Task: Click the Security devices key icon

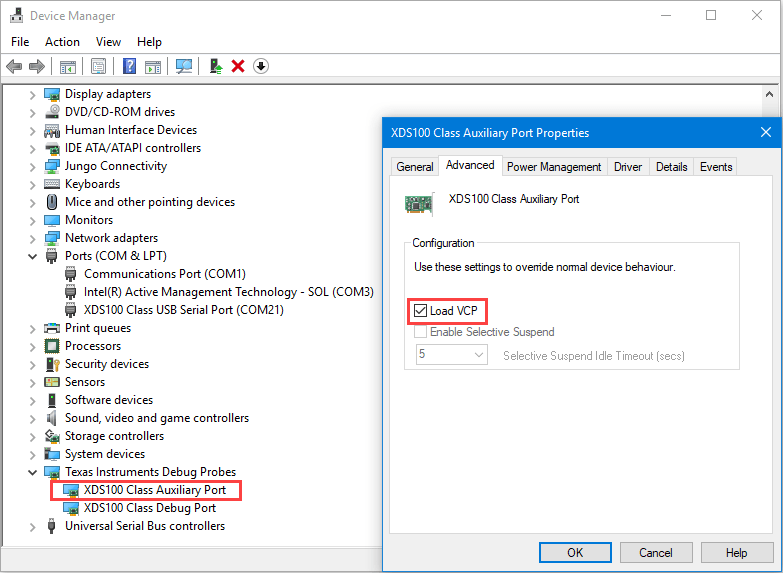Action: coord(52,364)
